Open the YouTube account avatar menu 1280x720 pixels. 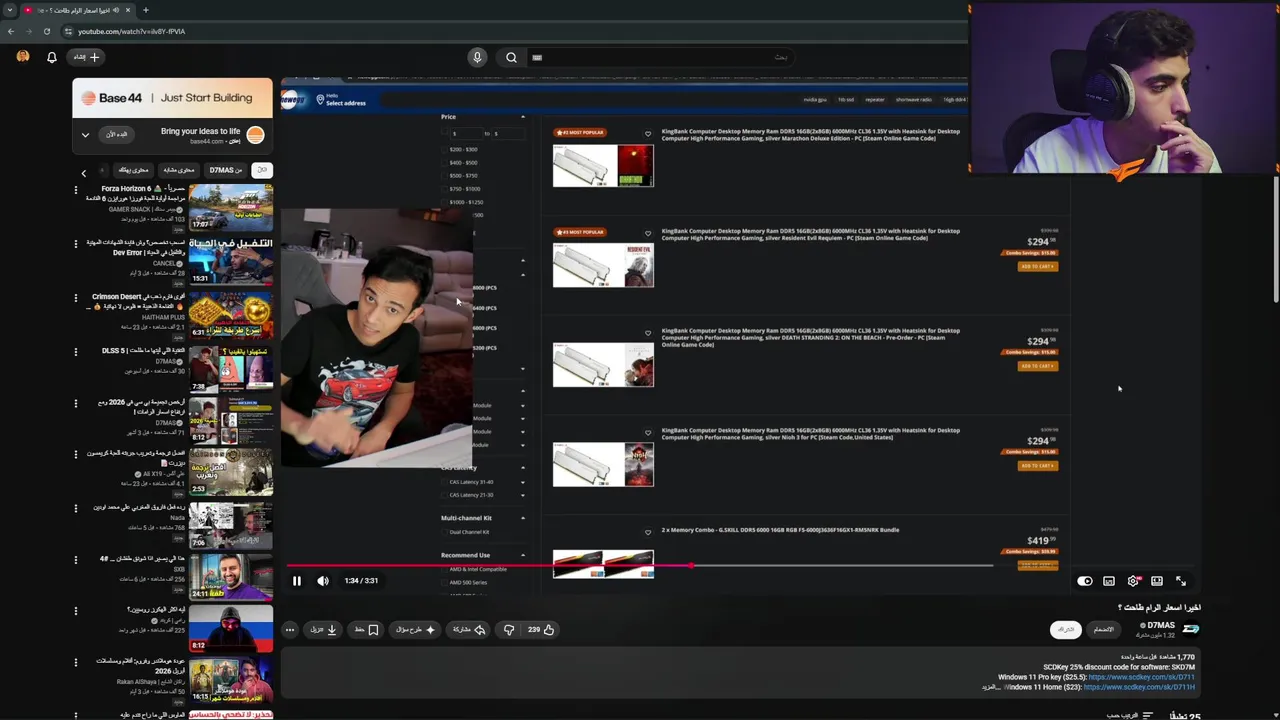click(23, 57)
